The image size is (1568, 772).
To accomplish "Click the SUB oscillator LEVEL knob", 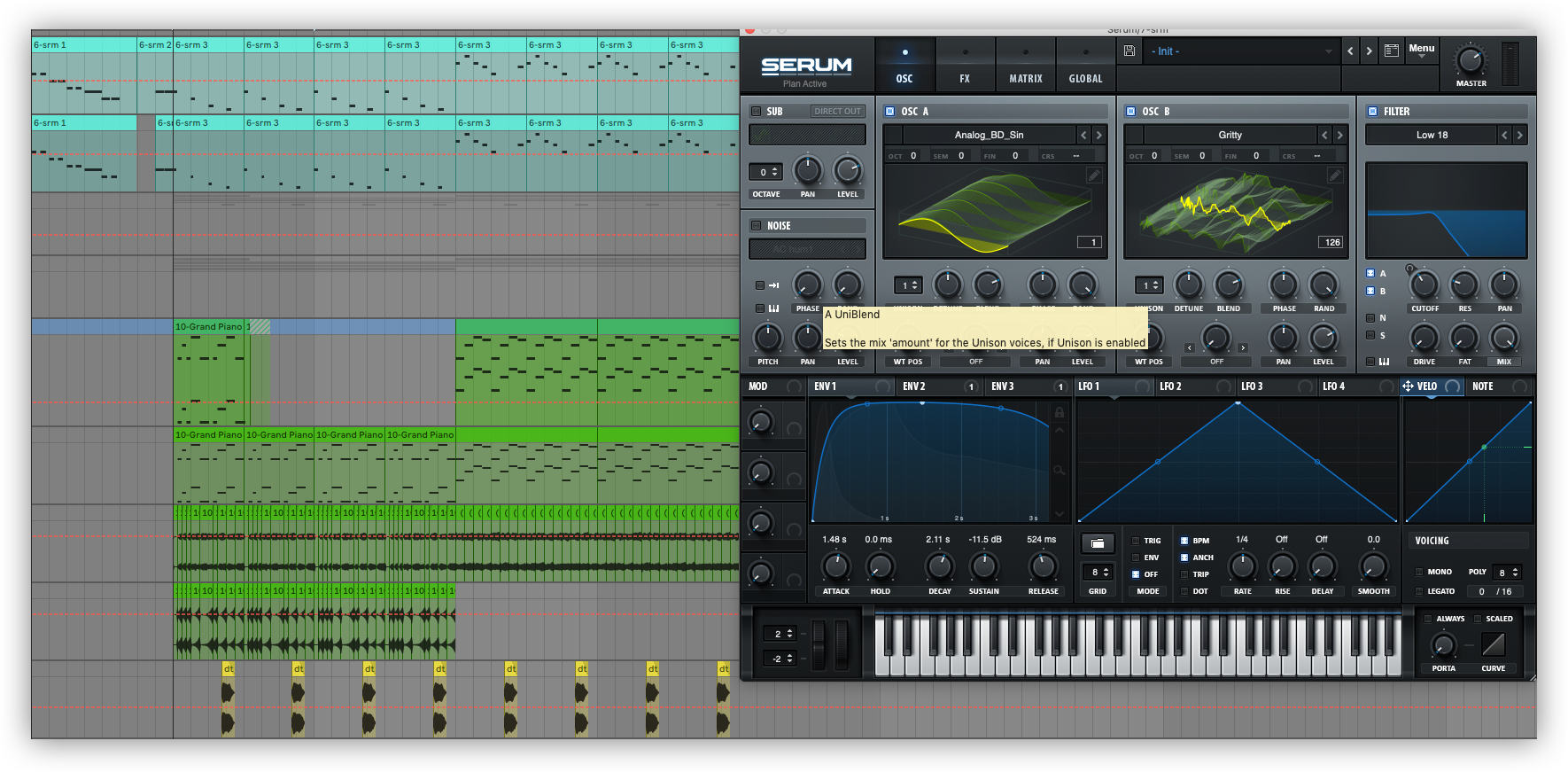I will coord(847,170).
